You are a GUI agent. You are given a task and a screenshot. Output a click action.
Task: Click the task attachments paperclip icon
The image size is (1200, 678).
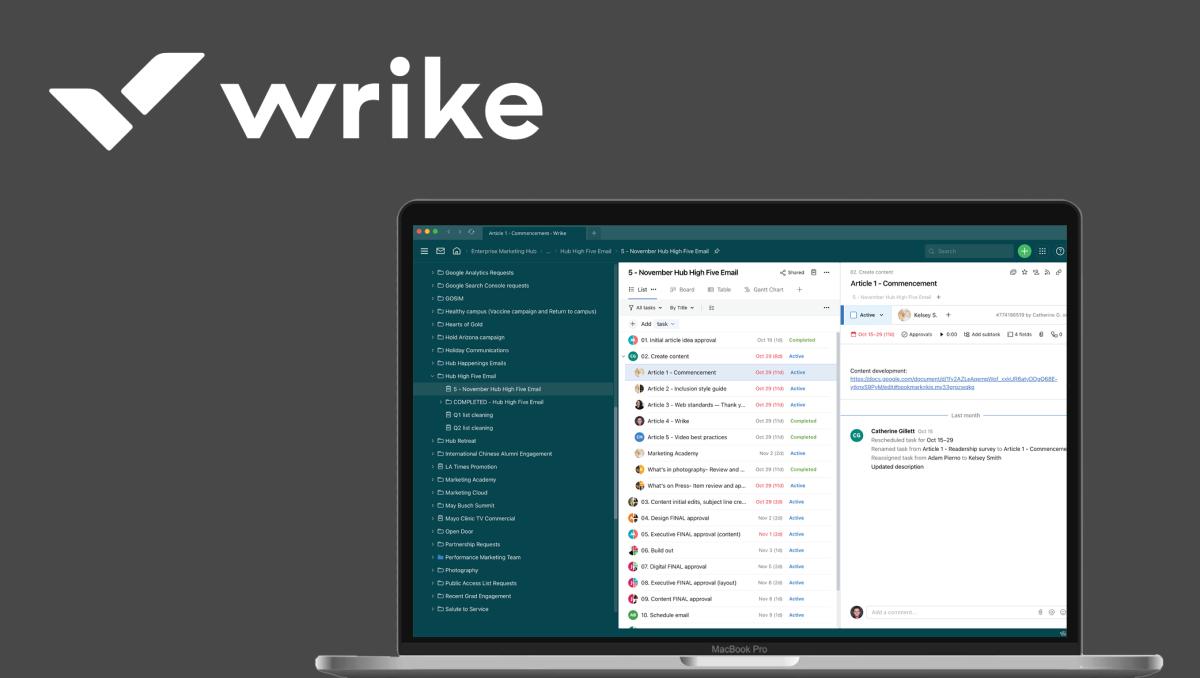coord(1041,334)
